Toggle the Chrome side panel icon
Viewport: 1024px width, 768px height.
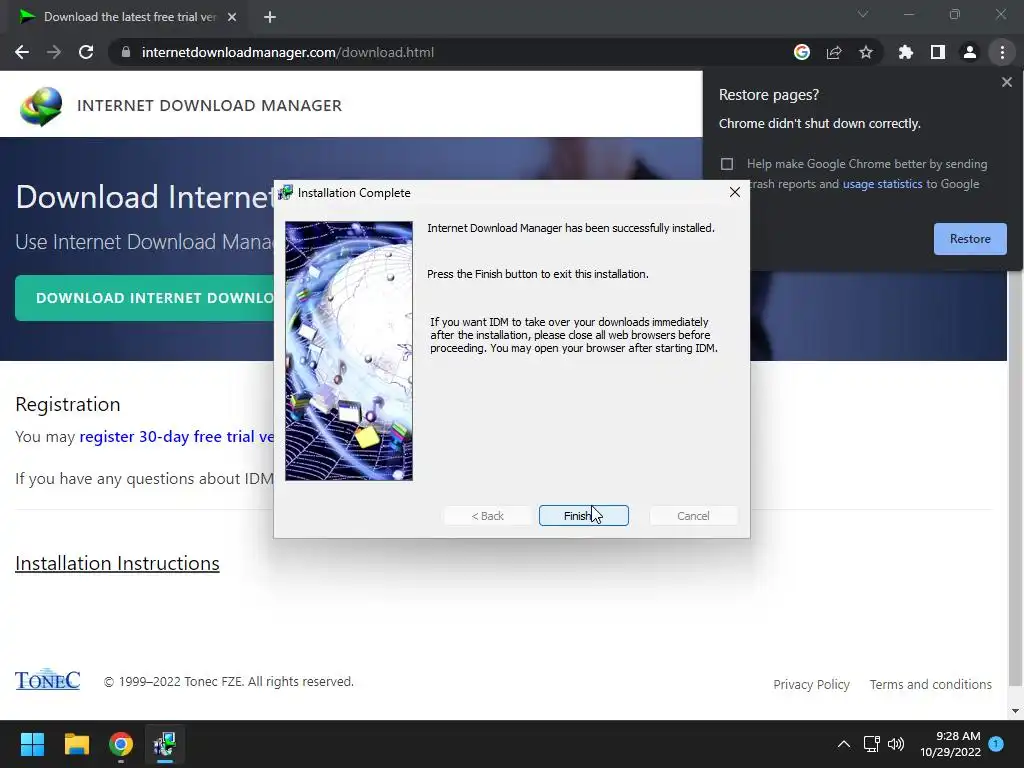pyautogui.click(x=937, y=52)
